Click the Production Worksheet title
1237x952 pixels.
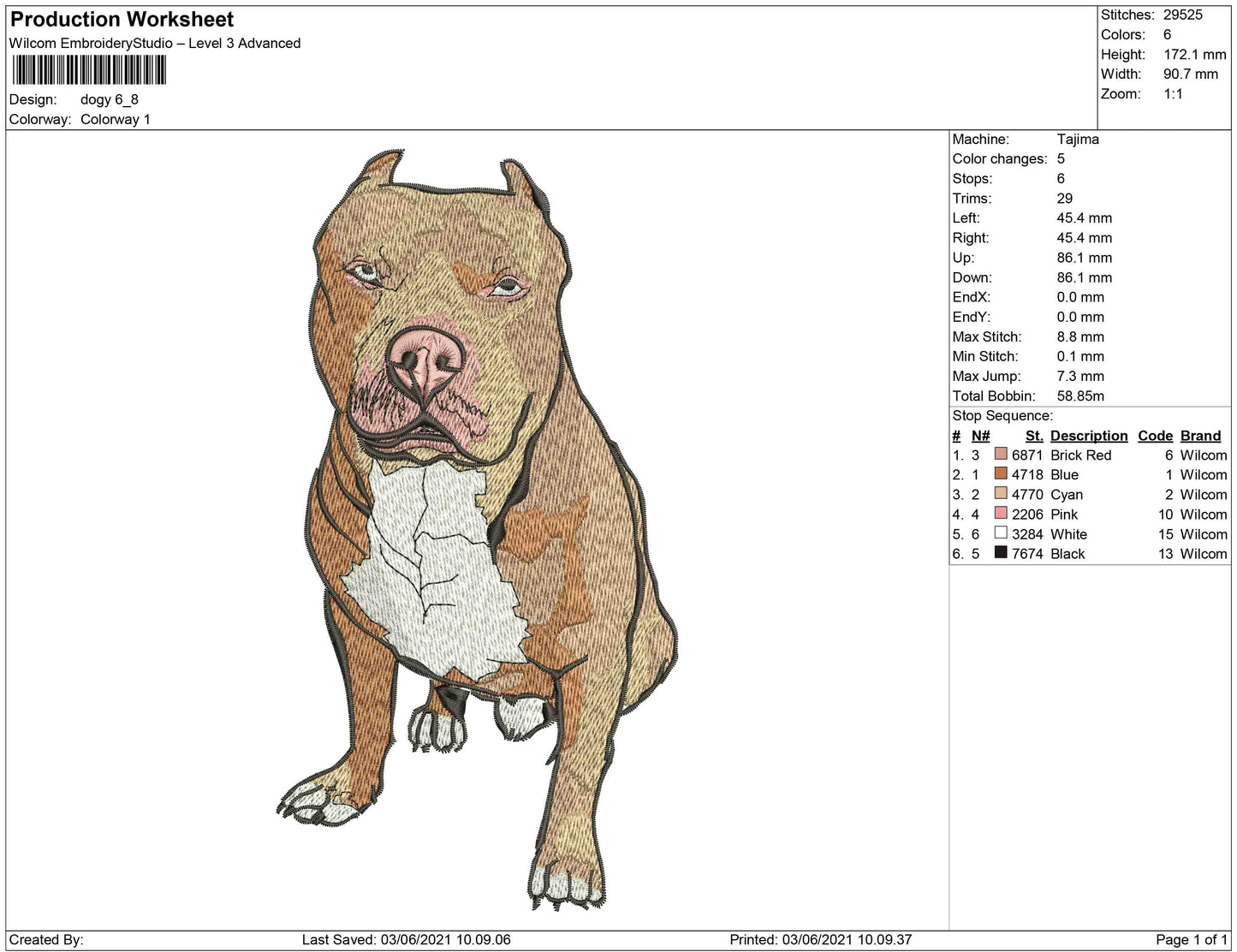[x=120, y=18]
